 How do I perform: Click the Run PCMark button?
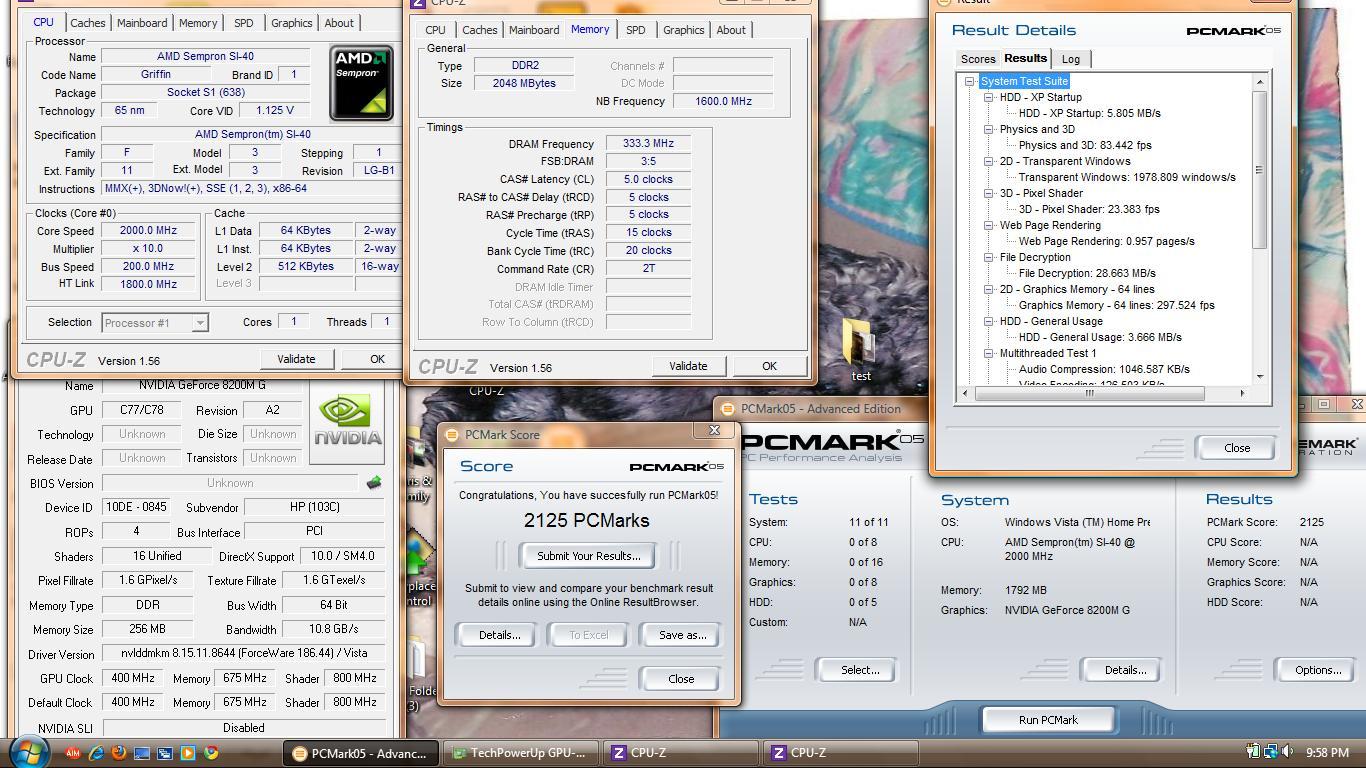[1048, 720]
